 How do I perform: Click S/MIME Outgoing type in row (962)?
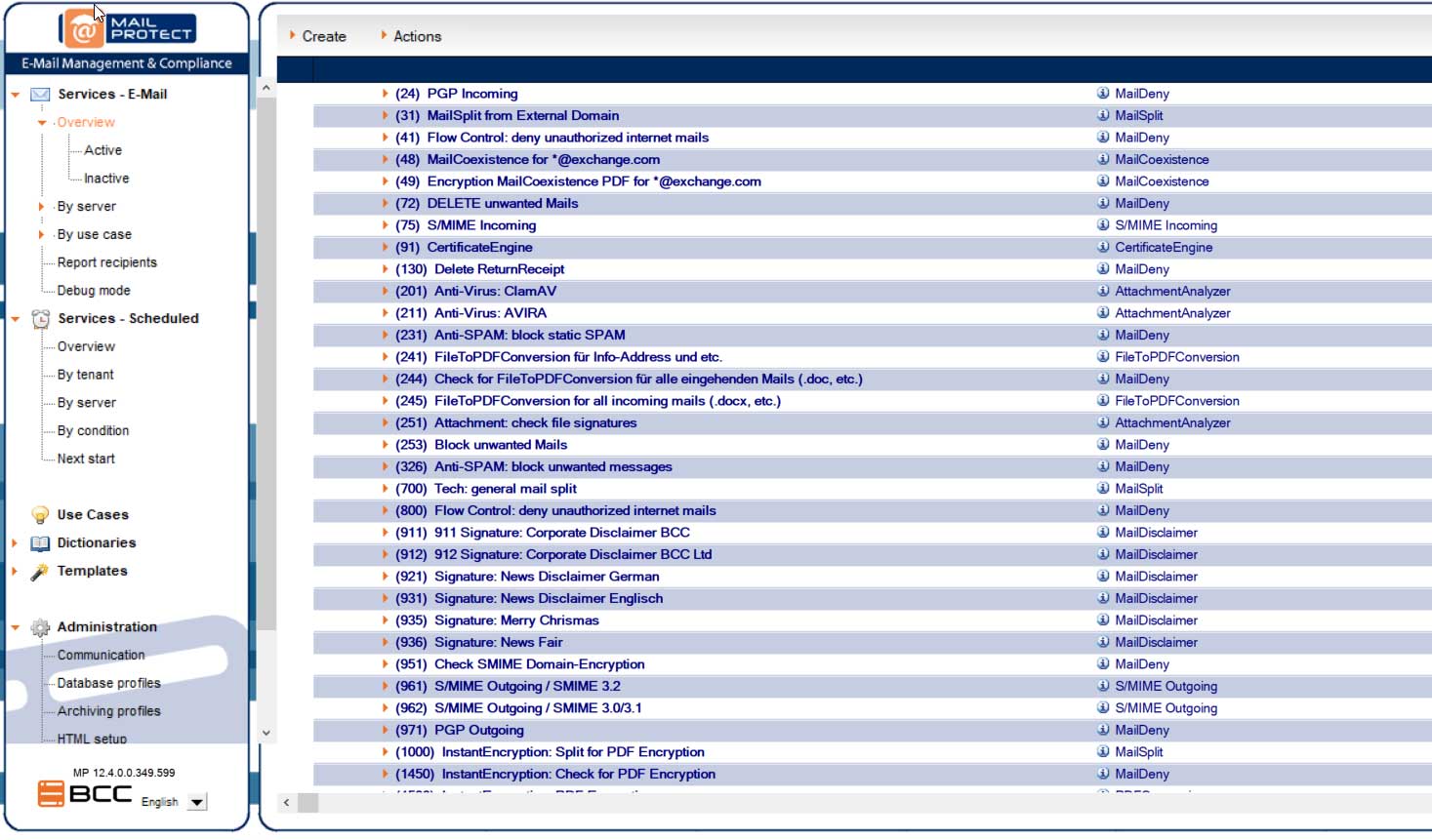point(1166,708)
